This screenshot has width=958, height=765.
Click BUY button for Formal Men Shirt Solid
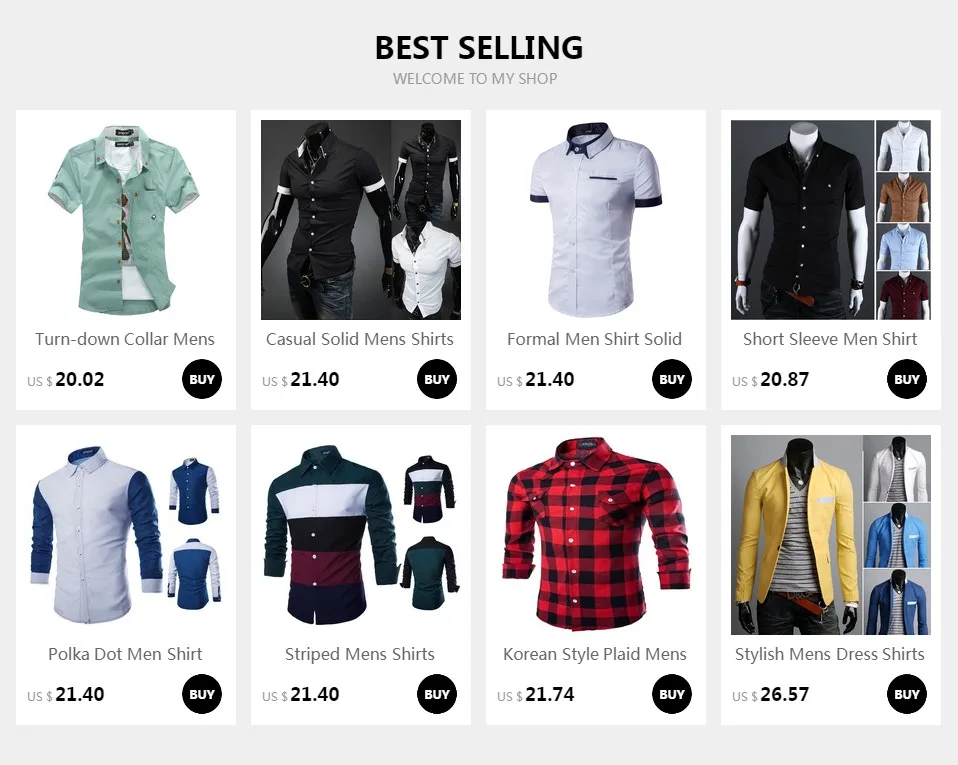click(x=671, y=379)
